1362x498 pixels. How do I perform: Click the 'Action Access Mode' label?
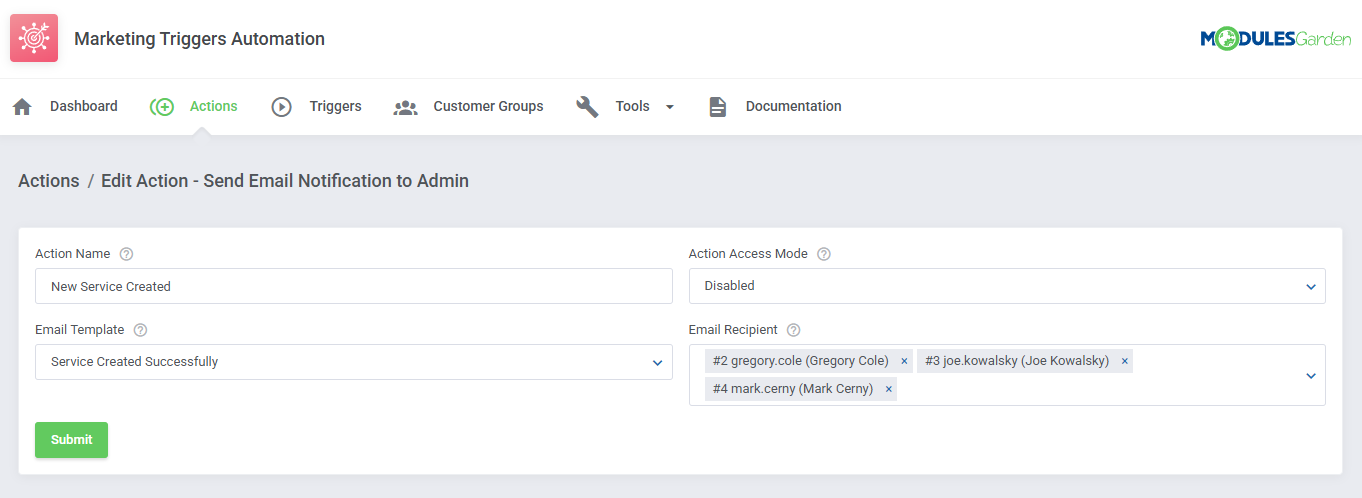[748, 254]
